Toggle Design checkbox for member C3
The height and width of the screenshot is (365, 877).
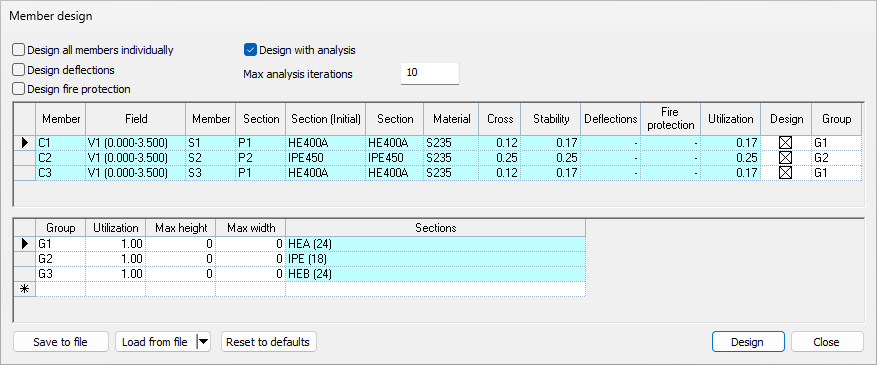tap(785, 173)
